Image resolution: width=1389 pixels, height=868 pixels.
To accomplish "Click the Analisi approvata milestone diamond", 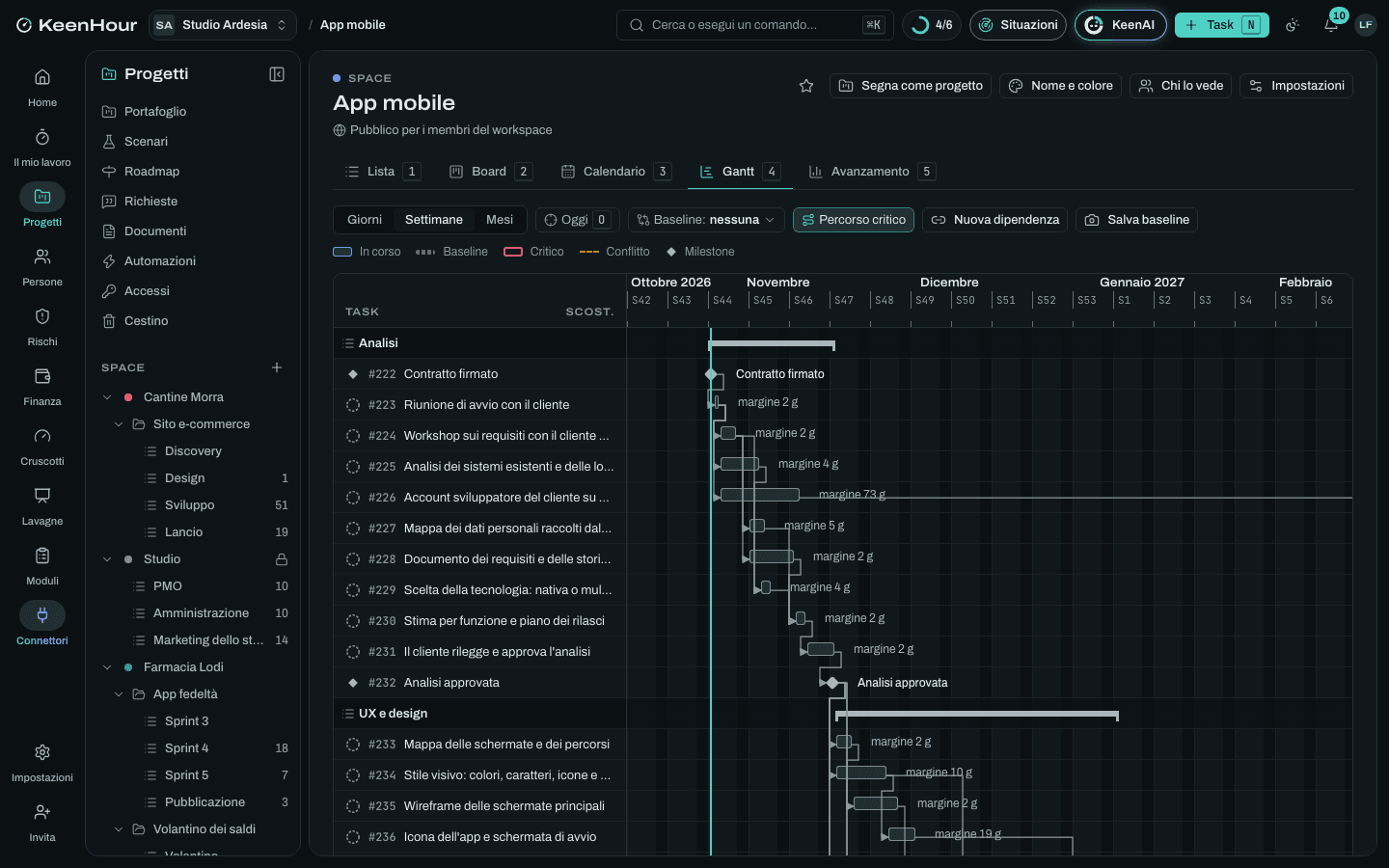I will tap(831, 683).
